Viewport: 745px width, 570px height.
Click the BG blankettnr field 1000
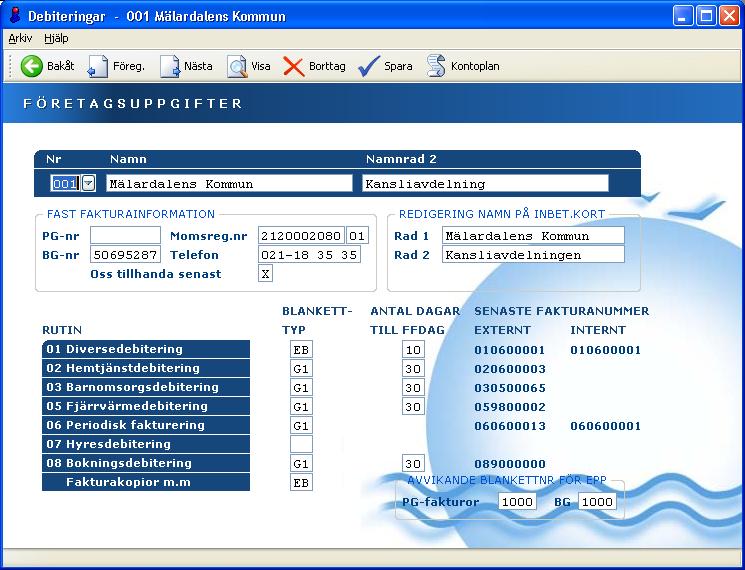pos(597,502)
